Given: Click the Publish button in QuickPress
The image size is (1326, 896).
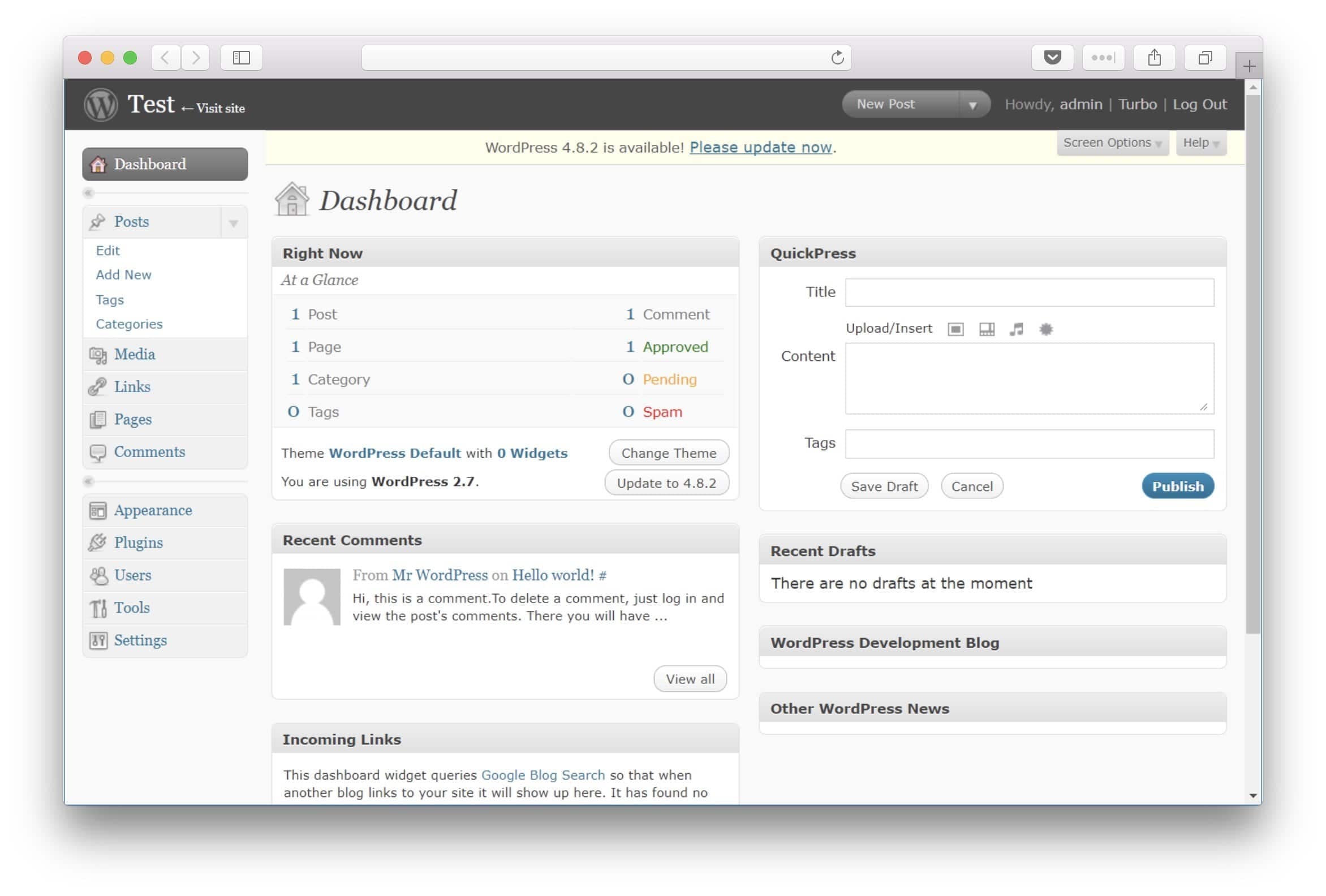Looking at the screenshot, I should pyautogui.click(x=1177, y=486).
